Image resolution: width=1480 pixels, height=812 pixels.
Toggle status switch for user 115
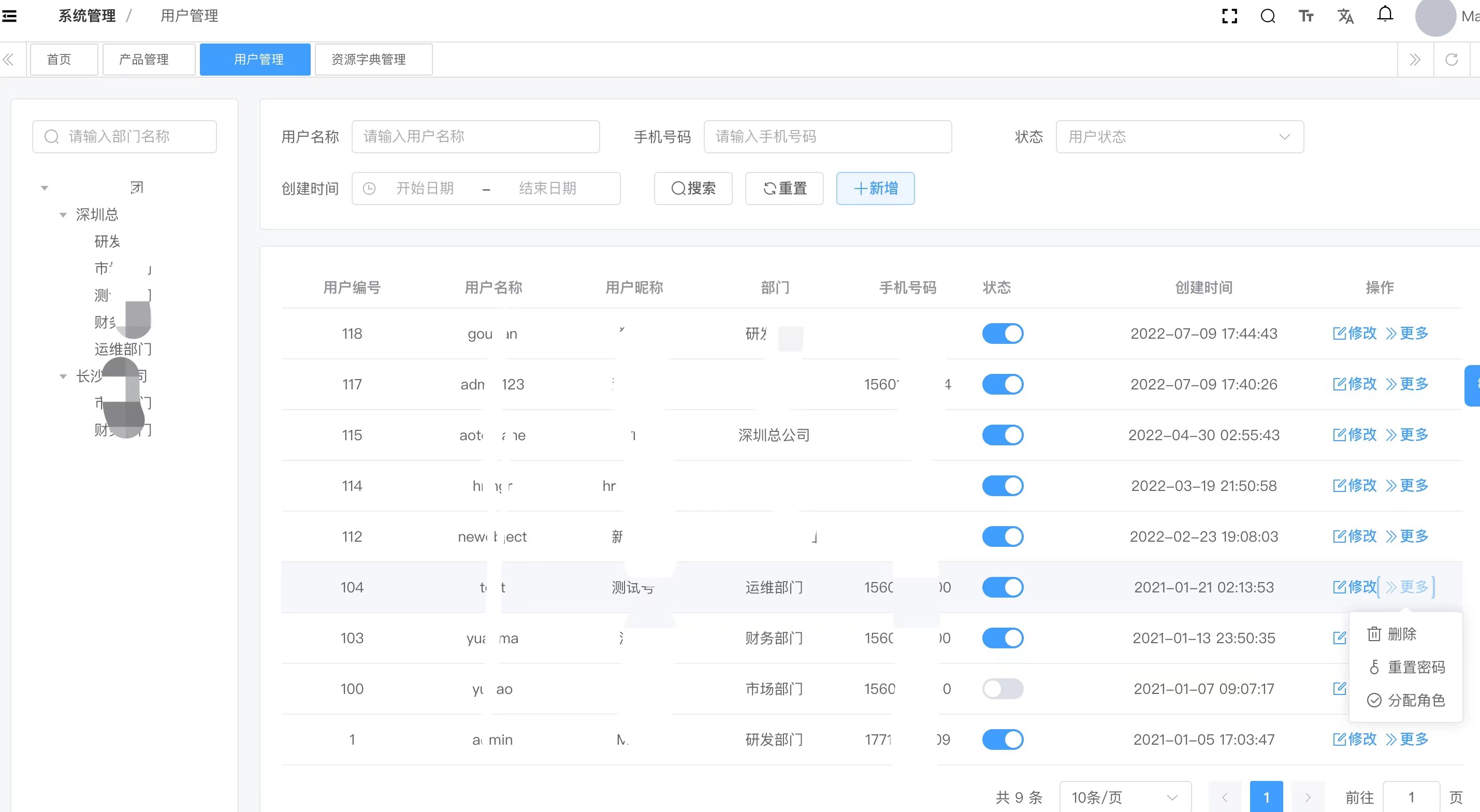click(1003, 435)
